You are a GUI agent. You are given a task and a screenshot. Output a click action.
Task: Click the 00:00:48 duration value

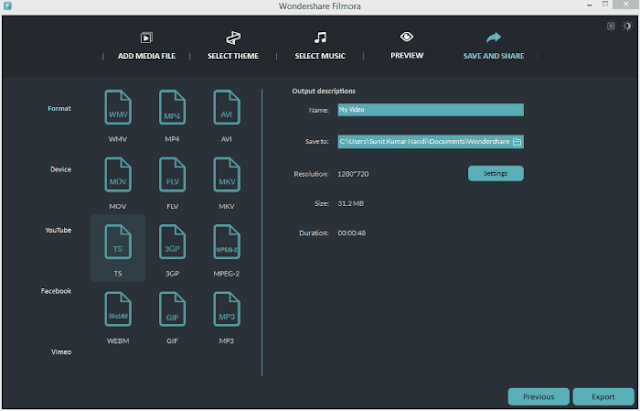pos(351,233)
